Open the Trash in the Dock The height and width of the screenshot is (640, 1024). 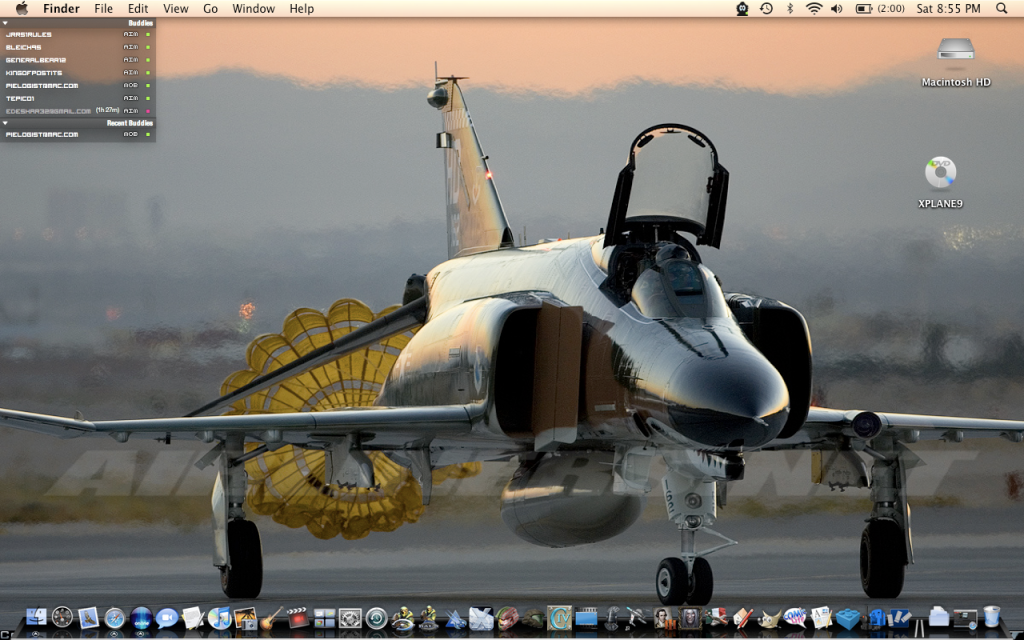(992, 616)
